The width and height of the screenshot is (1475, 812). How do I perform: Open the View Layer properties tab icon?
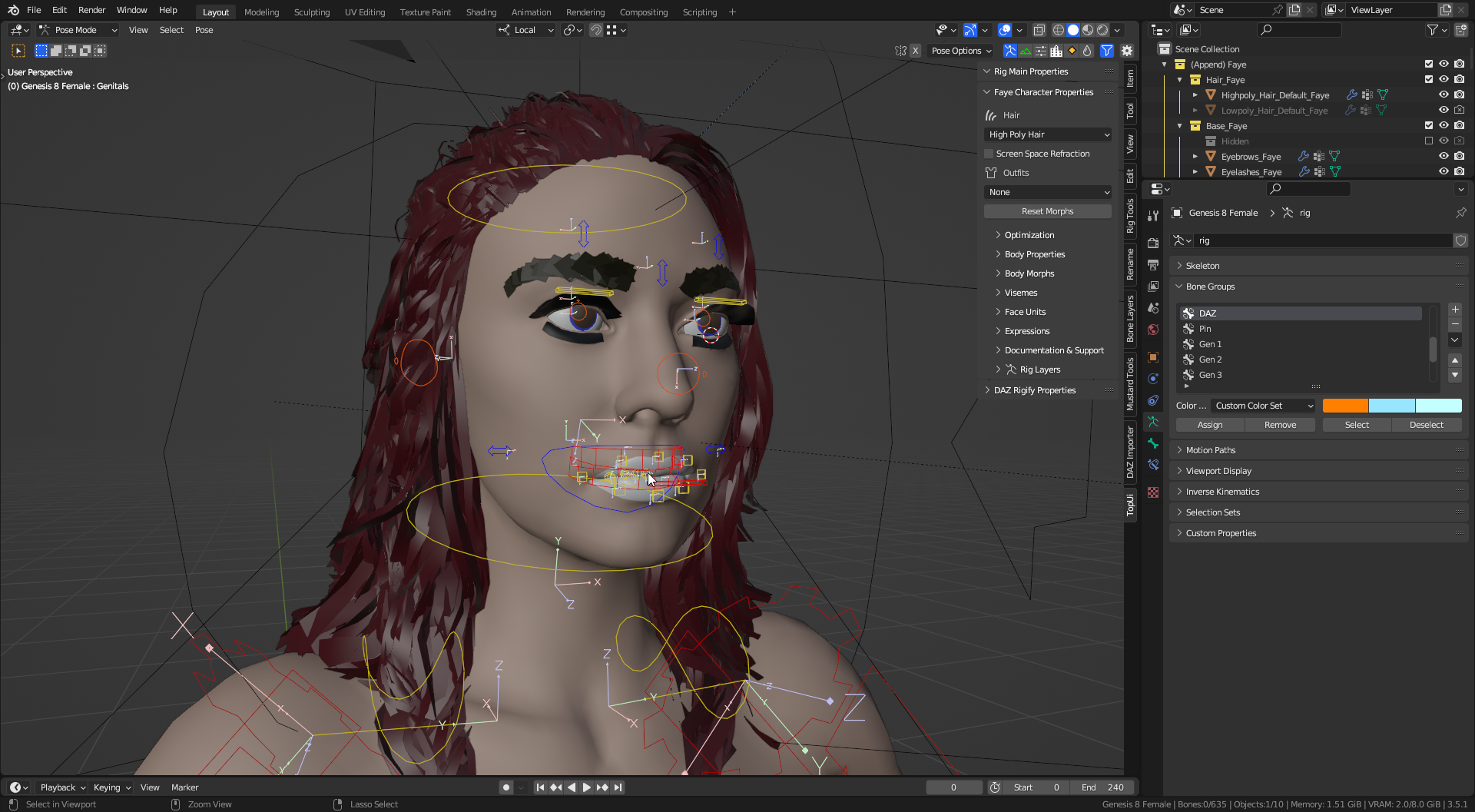pyautogui.click(x=1153, y=286)
